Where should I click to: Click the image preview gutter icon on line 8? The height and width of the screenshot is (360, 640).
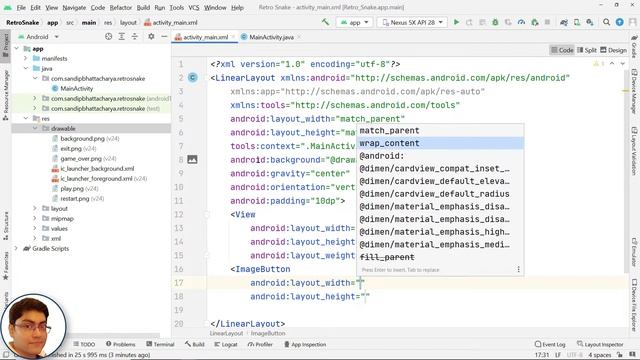pos(192,160)
